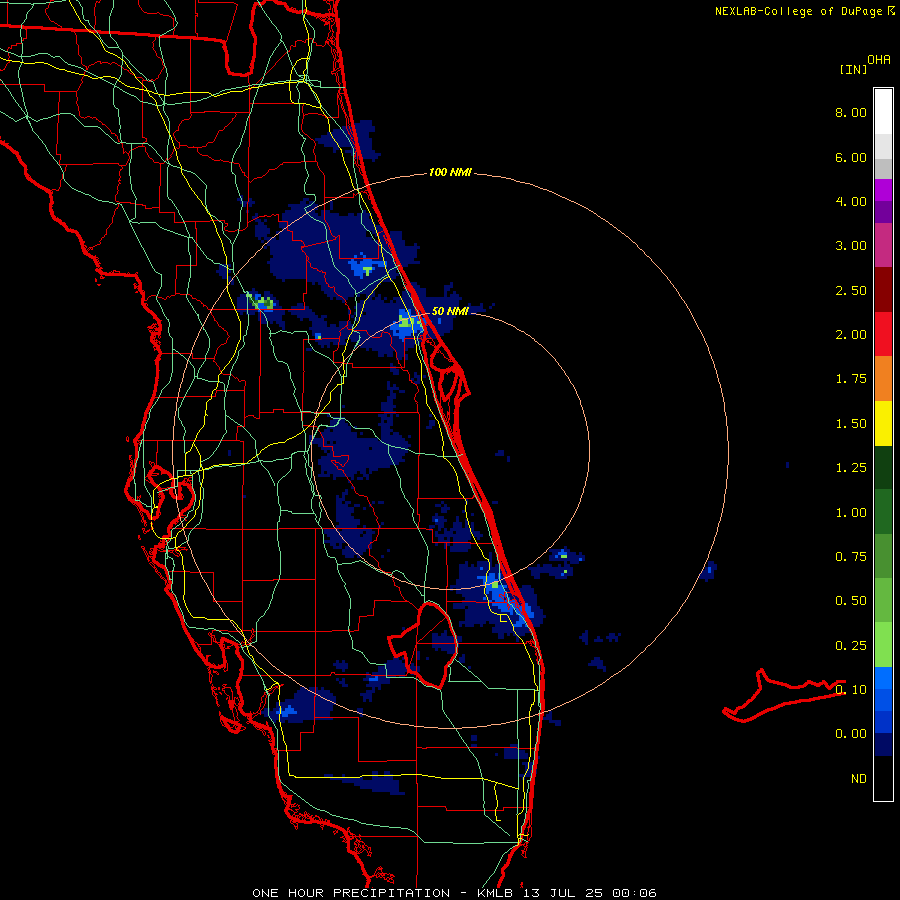Click the 3.00 legend value

pos(851,246)
